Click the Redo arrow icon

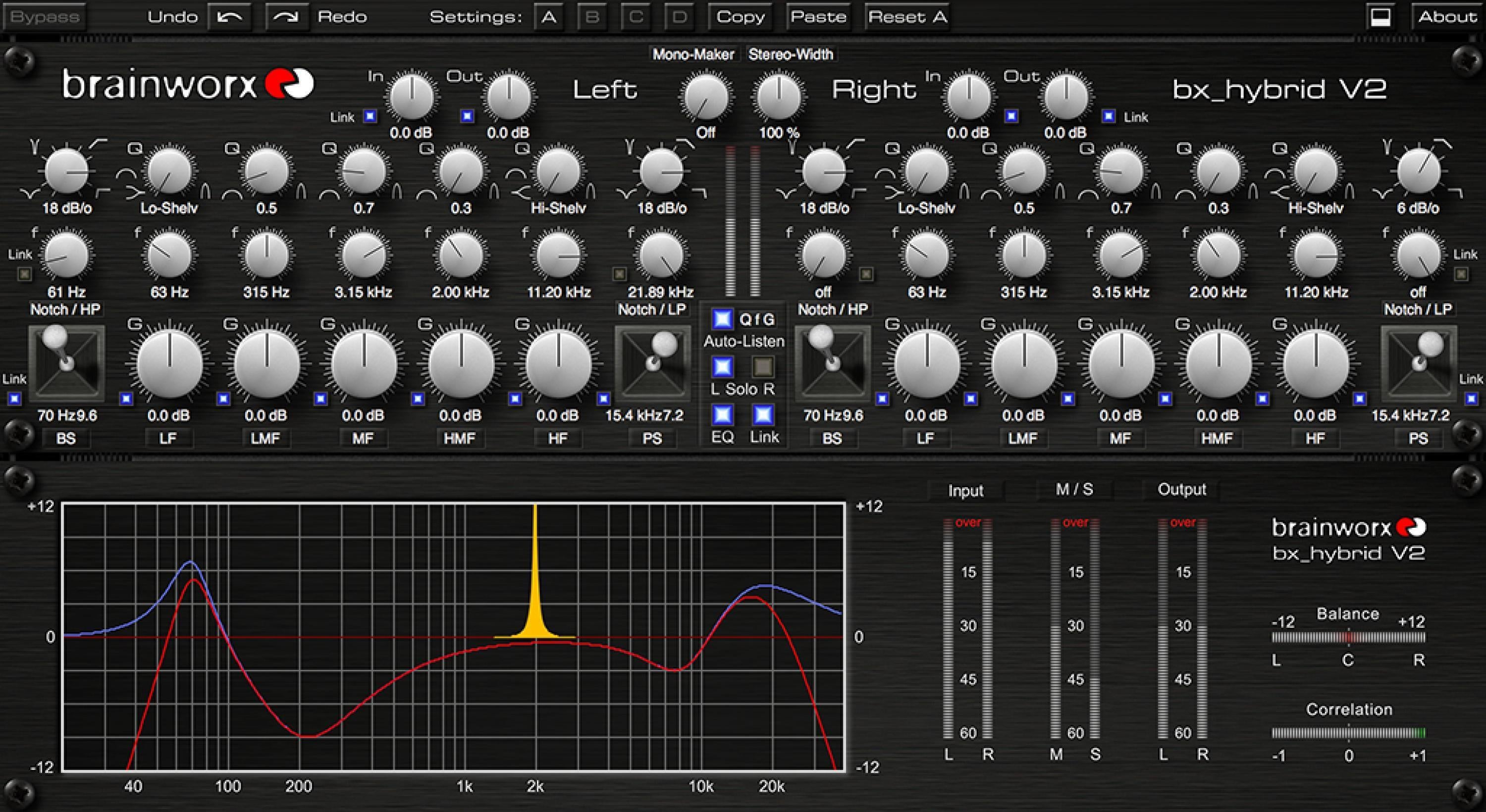point(286,17)
